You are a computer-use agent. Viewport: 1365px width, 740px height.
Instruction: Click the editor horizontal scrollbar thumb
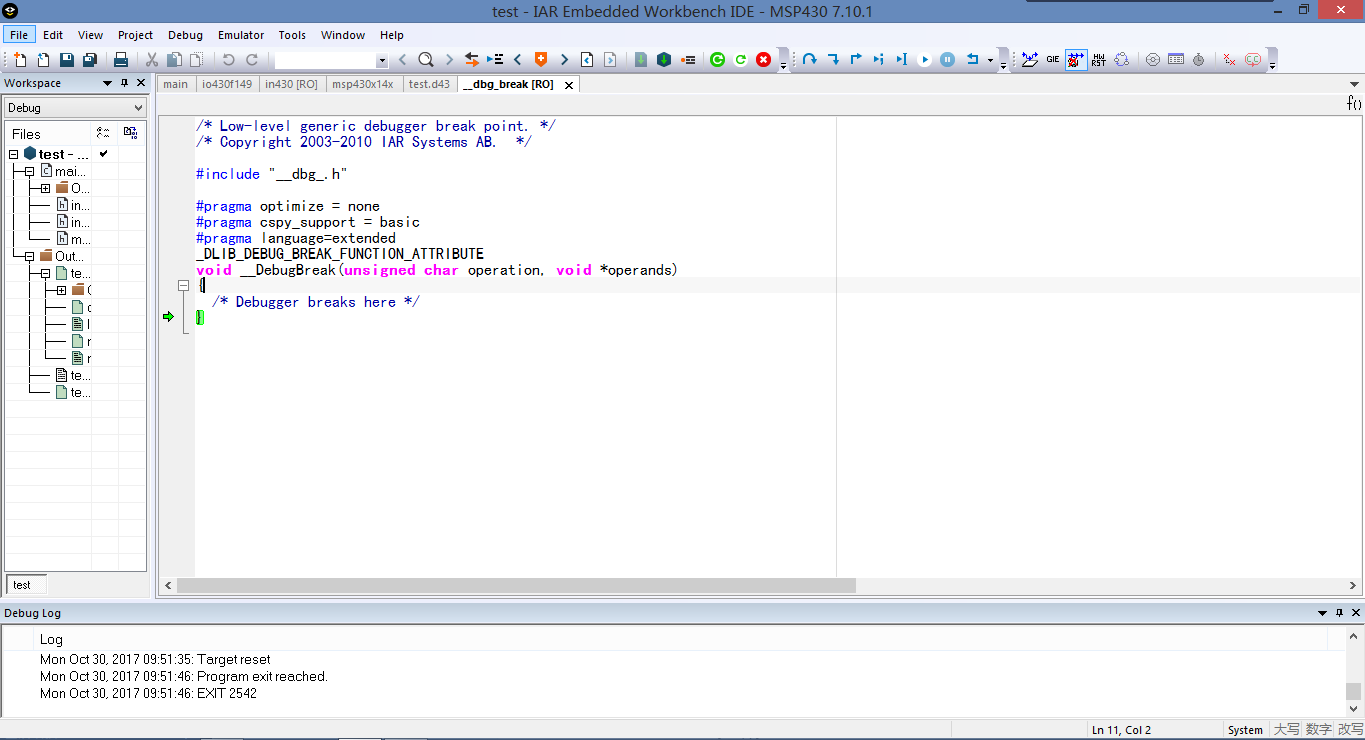[x=516, y=585]
